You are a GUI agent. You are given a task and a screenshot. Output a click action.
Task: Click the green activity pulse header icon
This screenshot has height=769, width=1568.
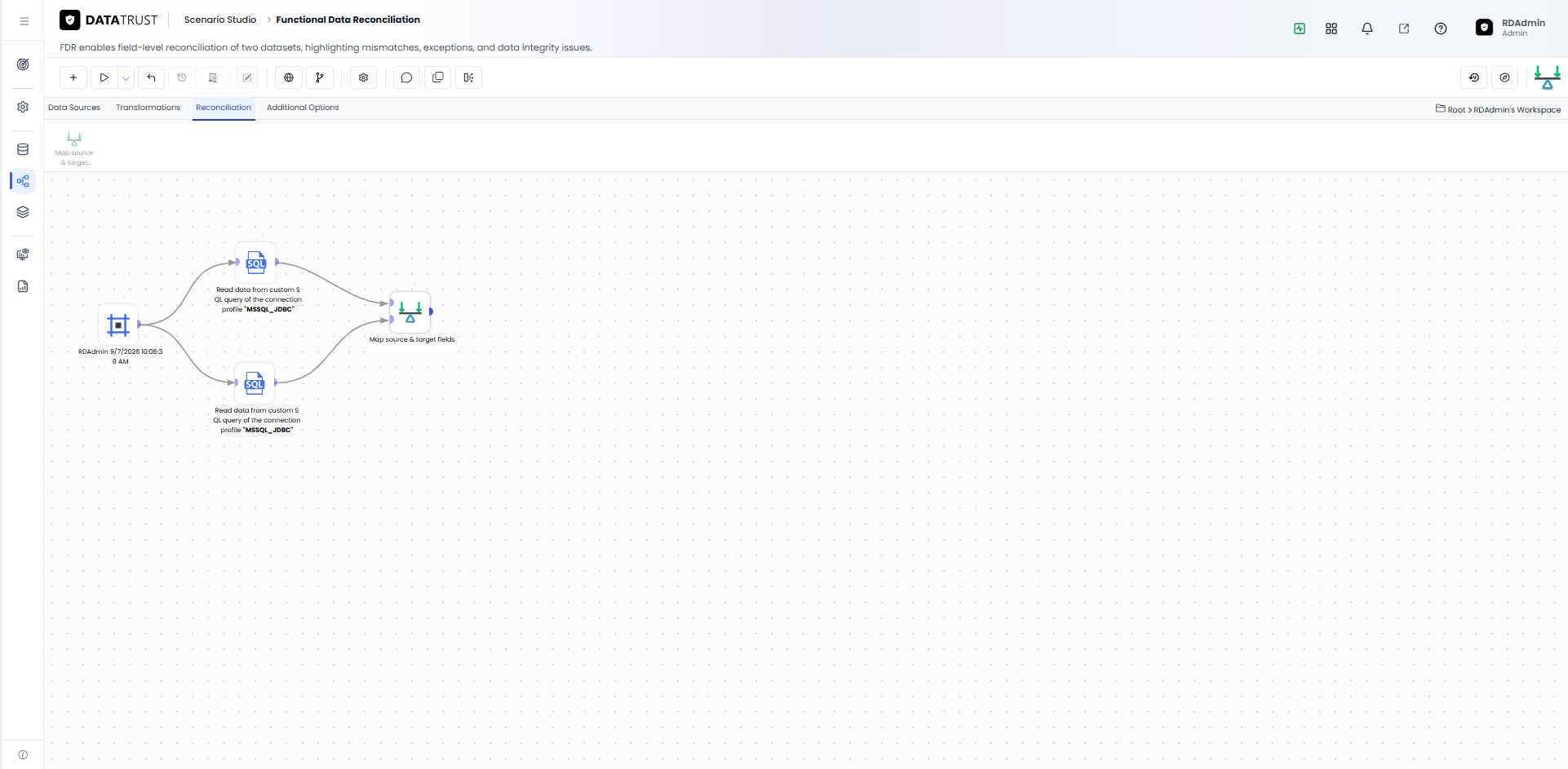1300,29
